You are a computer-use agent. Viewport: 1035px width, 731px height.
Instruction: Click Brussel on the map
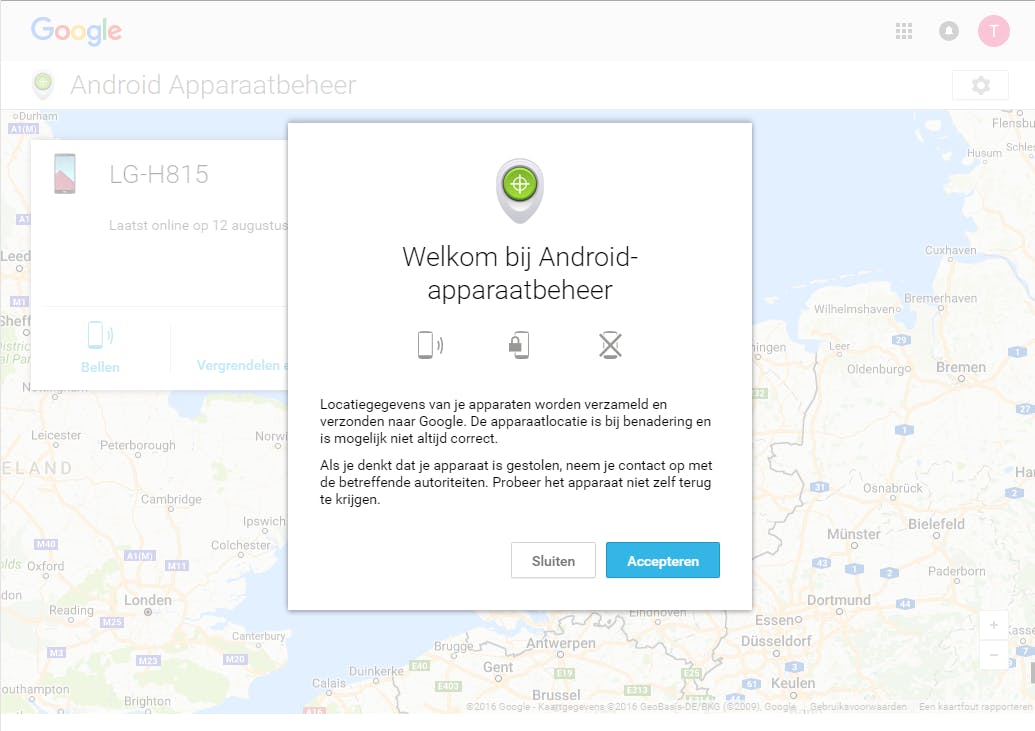556,695
